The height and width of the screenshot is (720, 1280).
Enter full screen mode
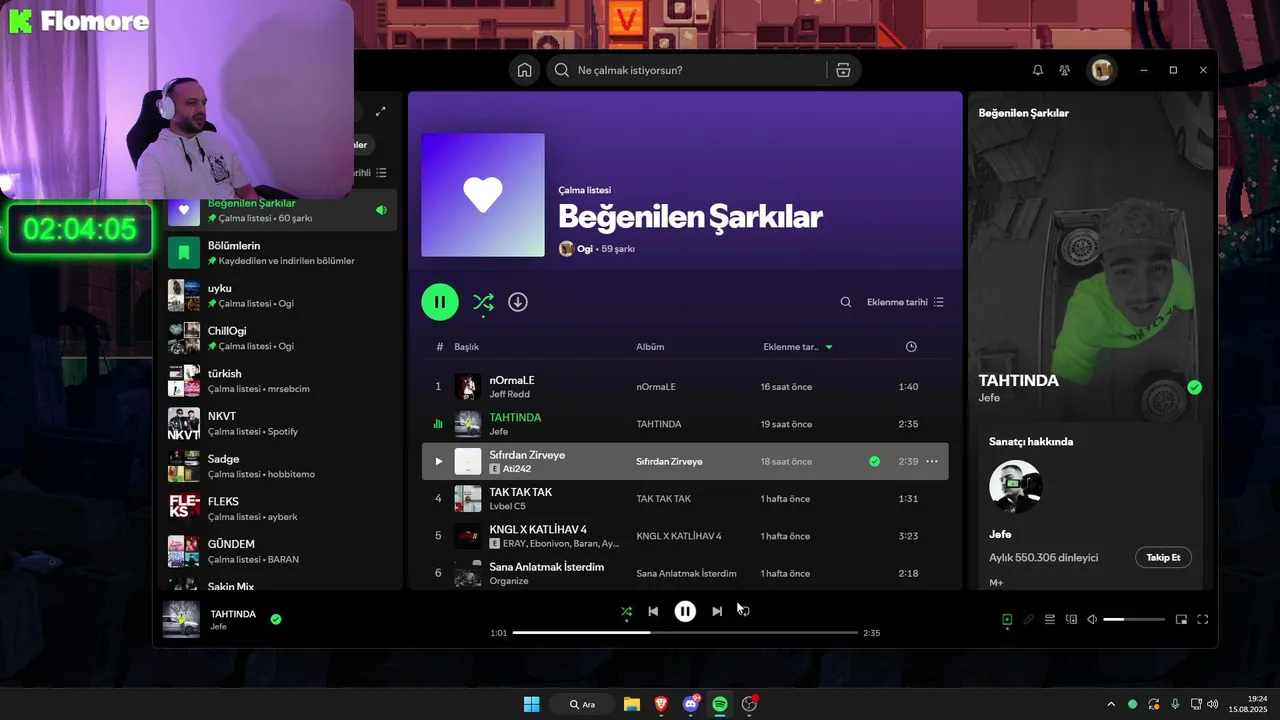click(1203, 619)
